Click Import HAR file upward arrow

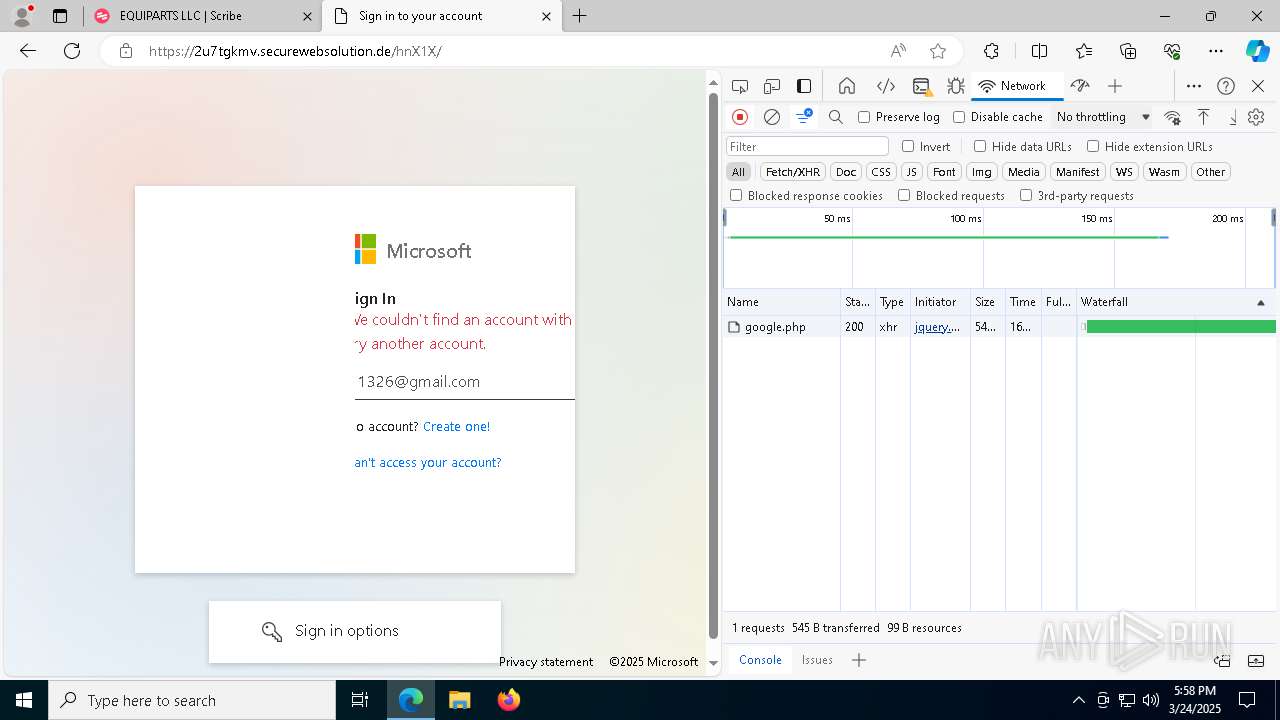coord(1204,117)
